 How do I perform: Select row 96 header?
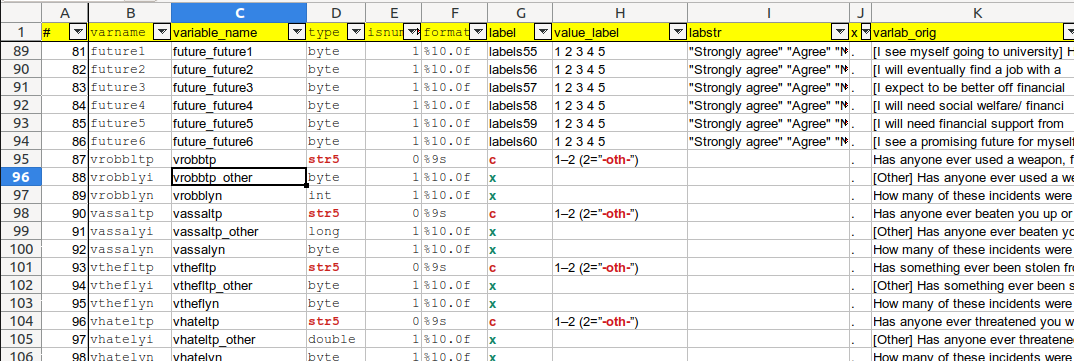point(20,177)
